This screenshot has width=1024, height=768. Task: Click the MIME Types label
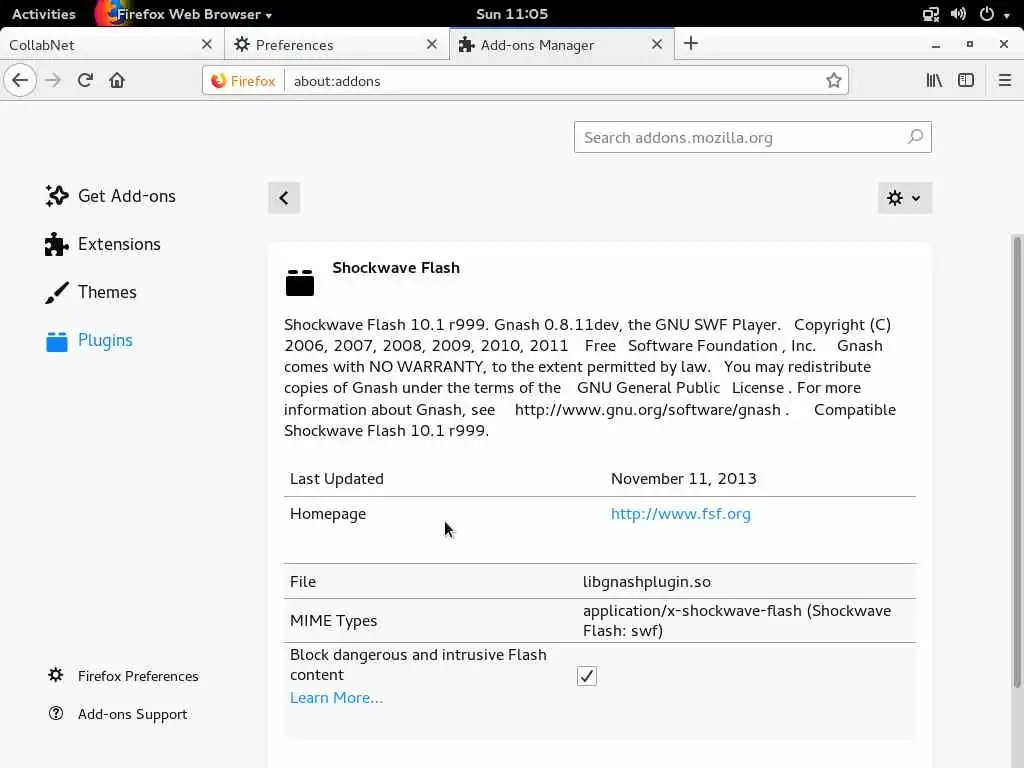tap(333, 620)
